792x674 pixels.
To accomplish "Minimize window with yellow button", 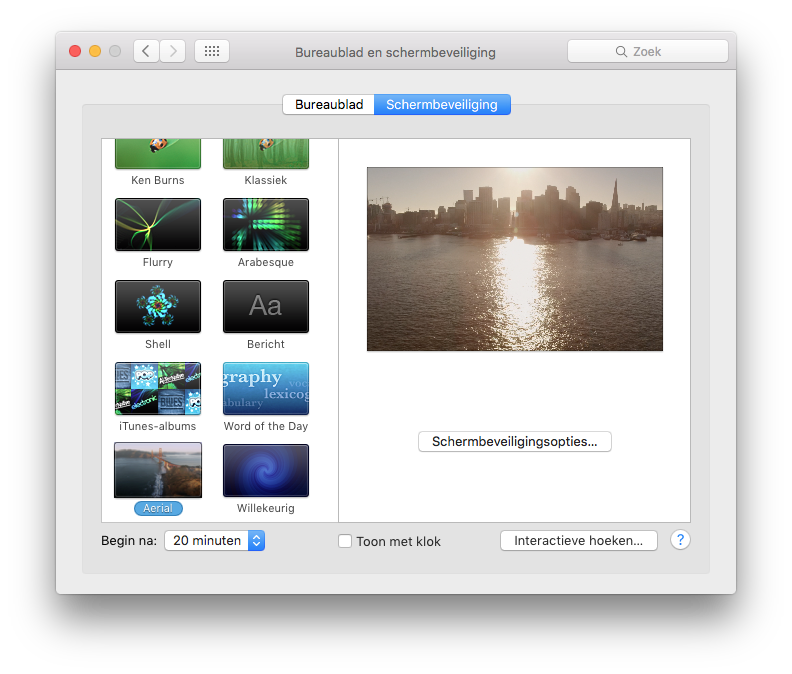I will pyautogui.click(x=95, y=51).
